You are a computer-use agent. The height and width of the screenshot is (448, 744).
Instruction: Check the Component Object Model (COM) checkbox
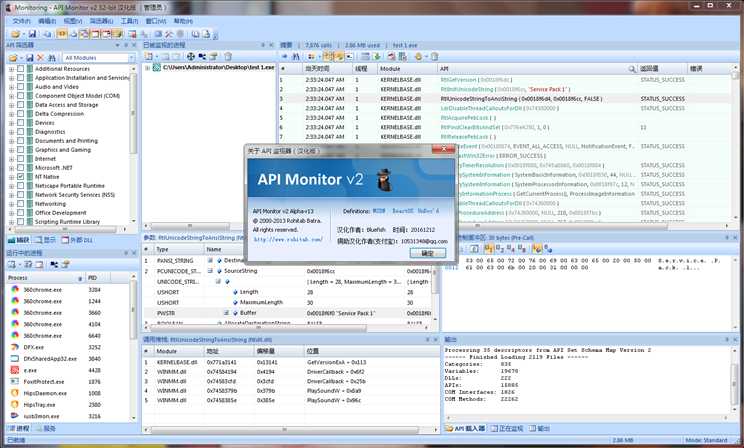point(20,96)
